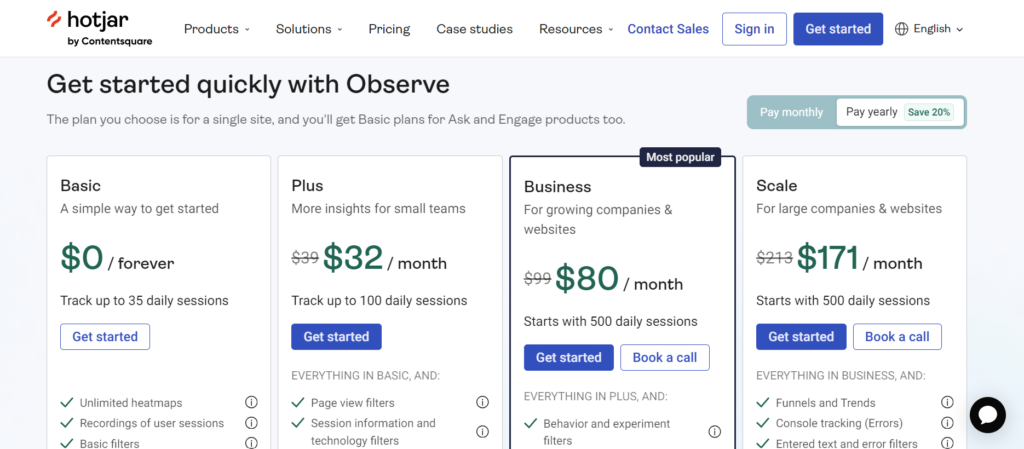This screenshot has width=1024, height=449.
Task: Click info icon next to Unlimited heatmaps
Action: pos(251,402)
